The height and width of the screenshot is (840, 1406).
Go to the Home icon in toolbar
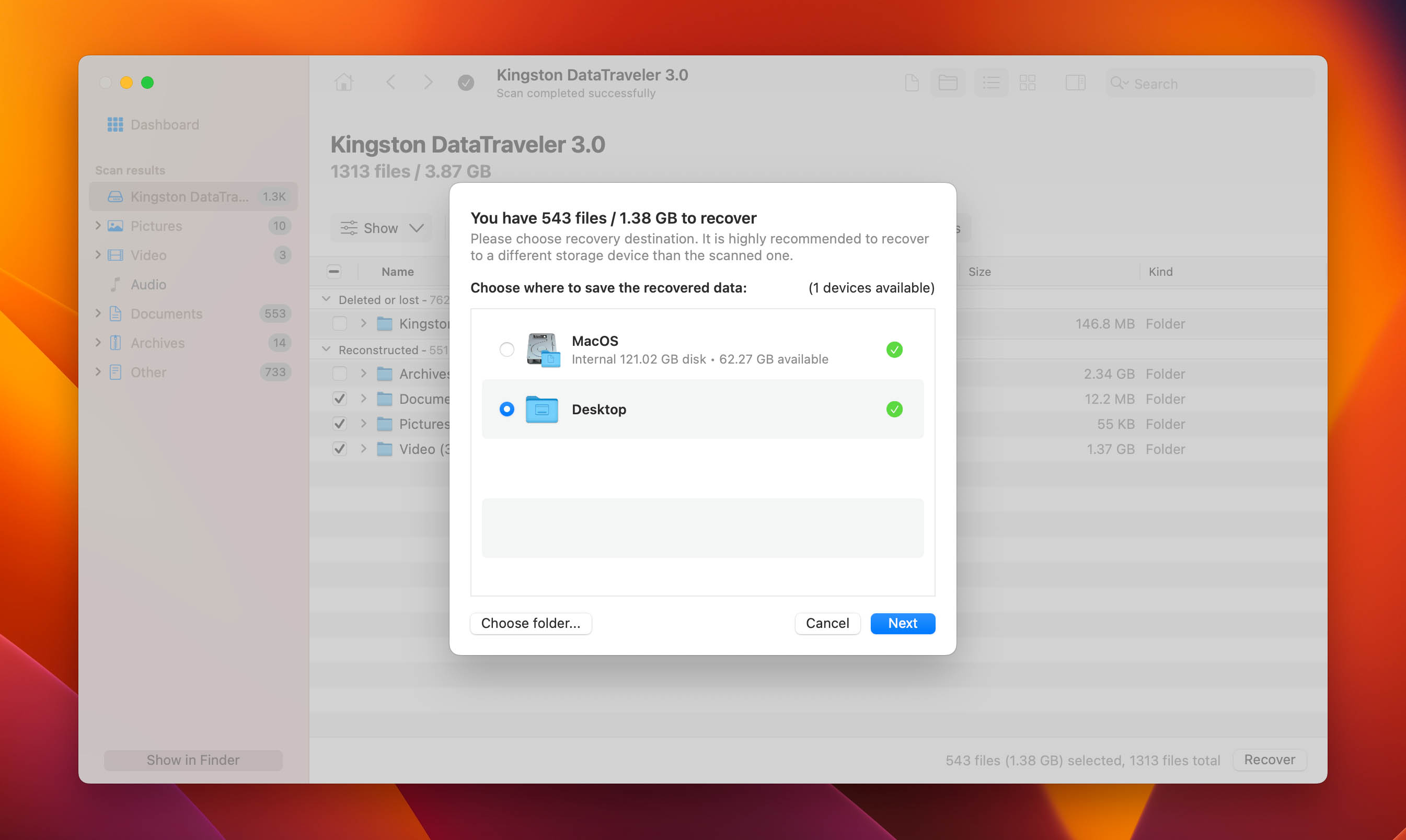coord(344,83)
